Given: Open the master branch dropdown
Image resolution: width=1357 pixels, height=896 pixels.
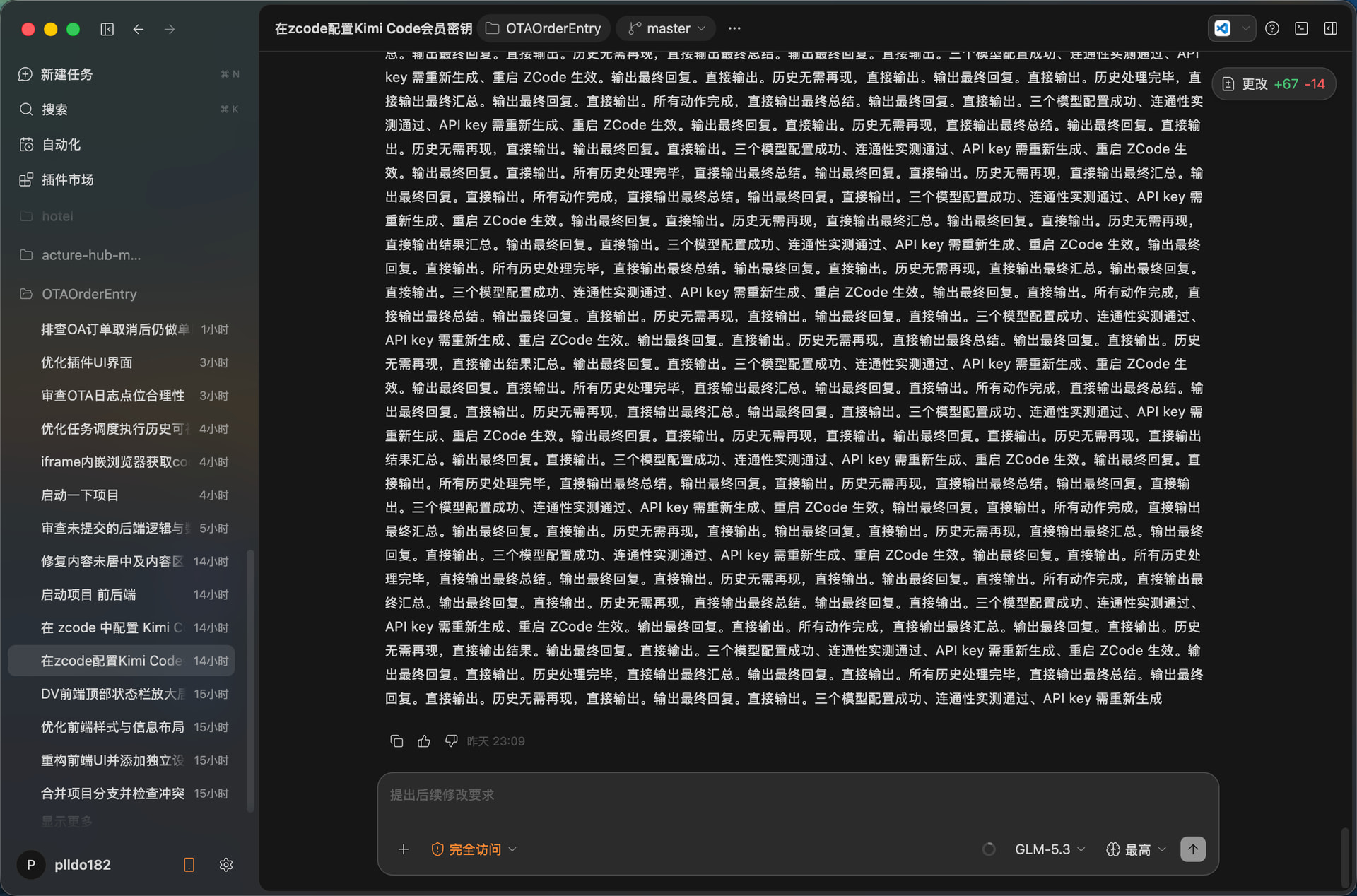Looking at the screenshot, I should [x=666, y=28].
